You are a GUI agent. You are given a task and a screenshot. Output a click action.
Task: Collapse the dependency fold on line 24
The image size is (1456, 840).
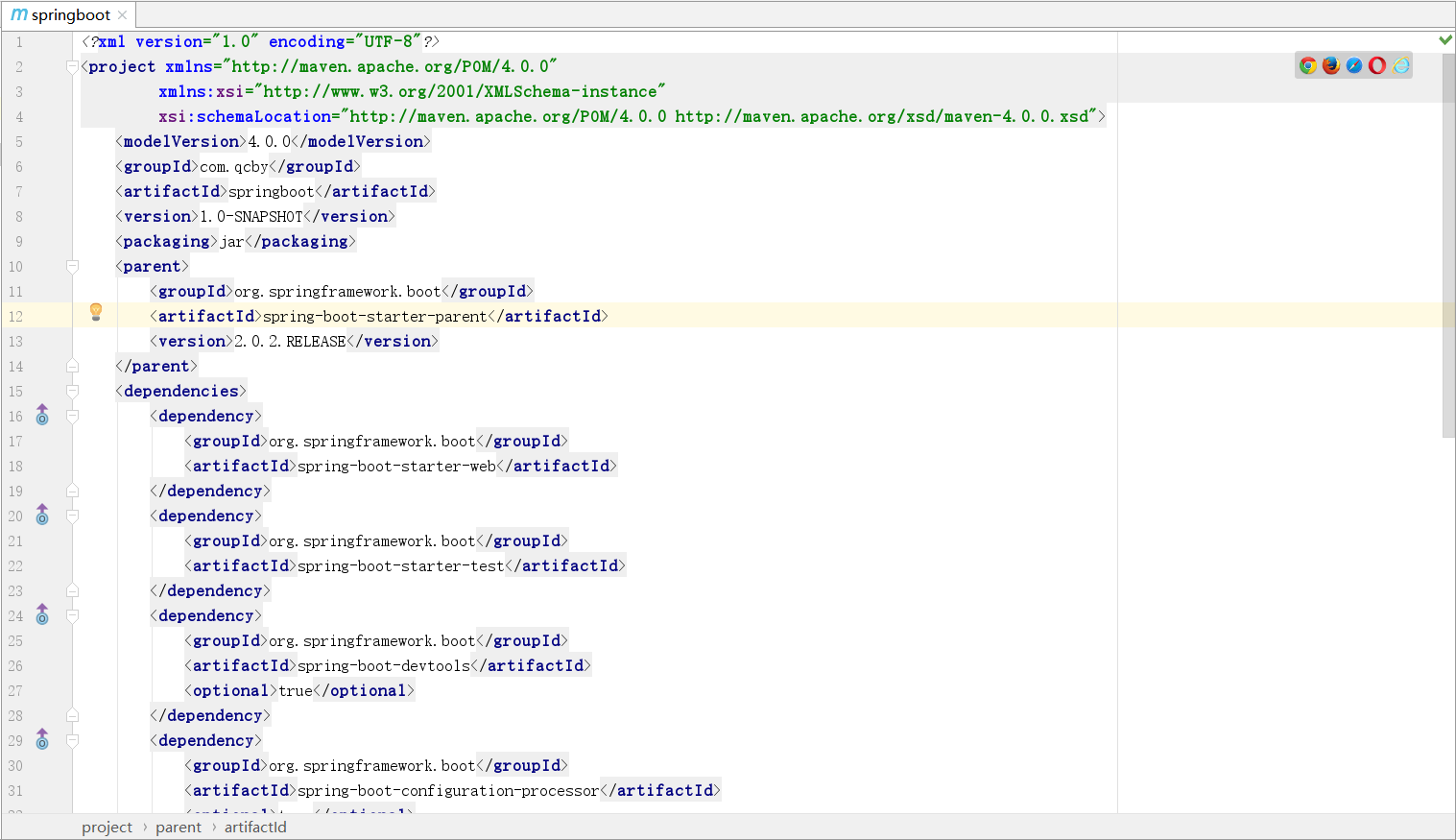(72, 616)
